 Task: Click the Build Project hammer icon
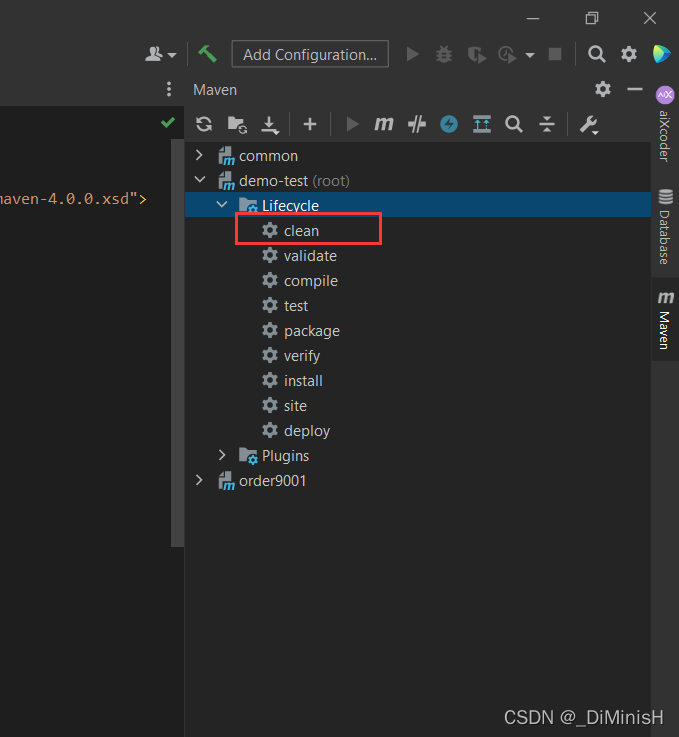click(x=207, y=54)
